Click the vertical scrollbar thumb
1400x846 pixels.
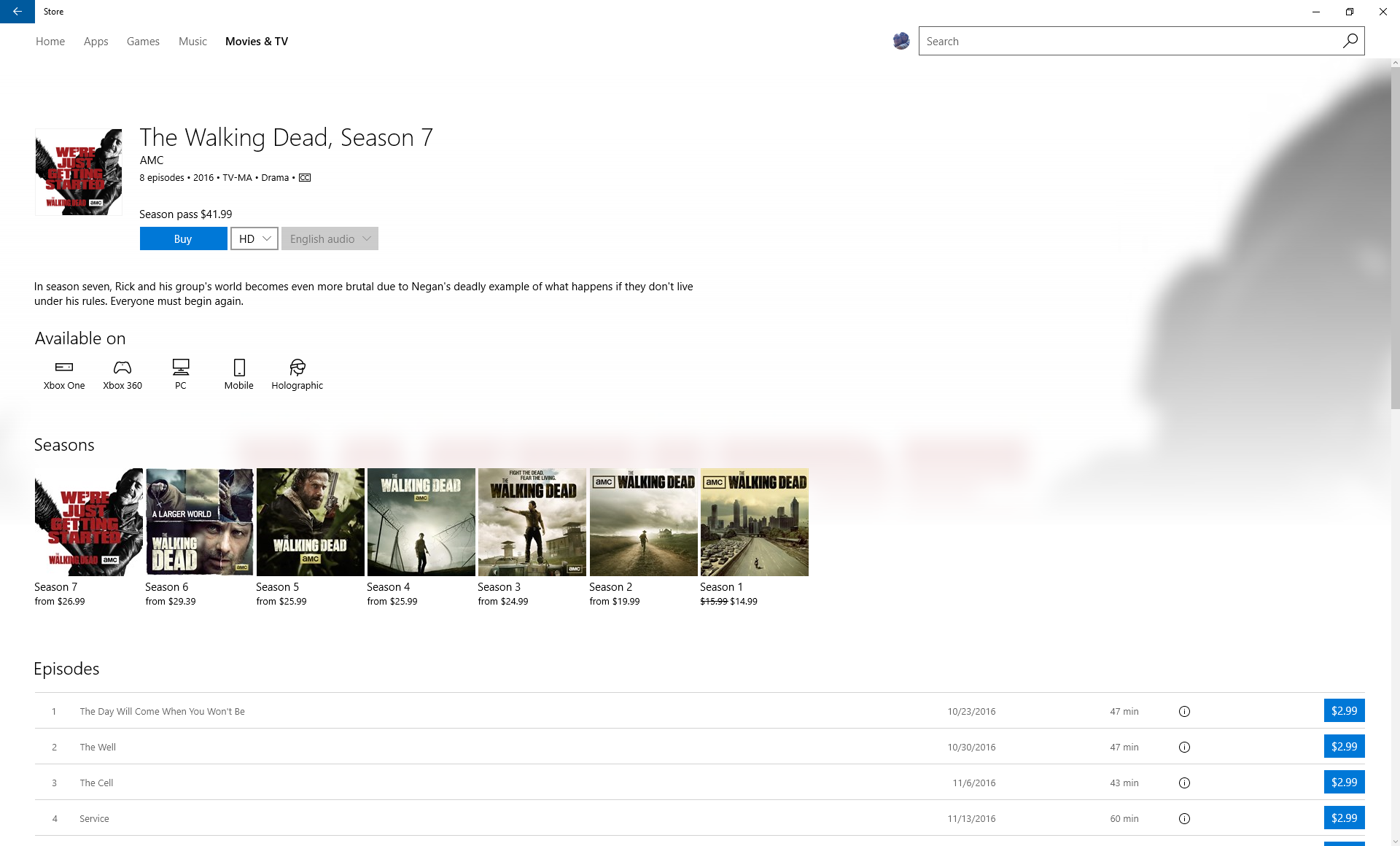tap(1395, 237)
